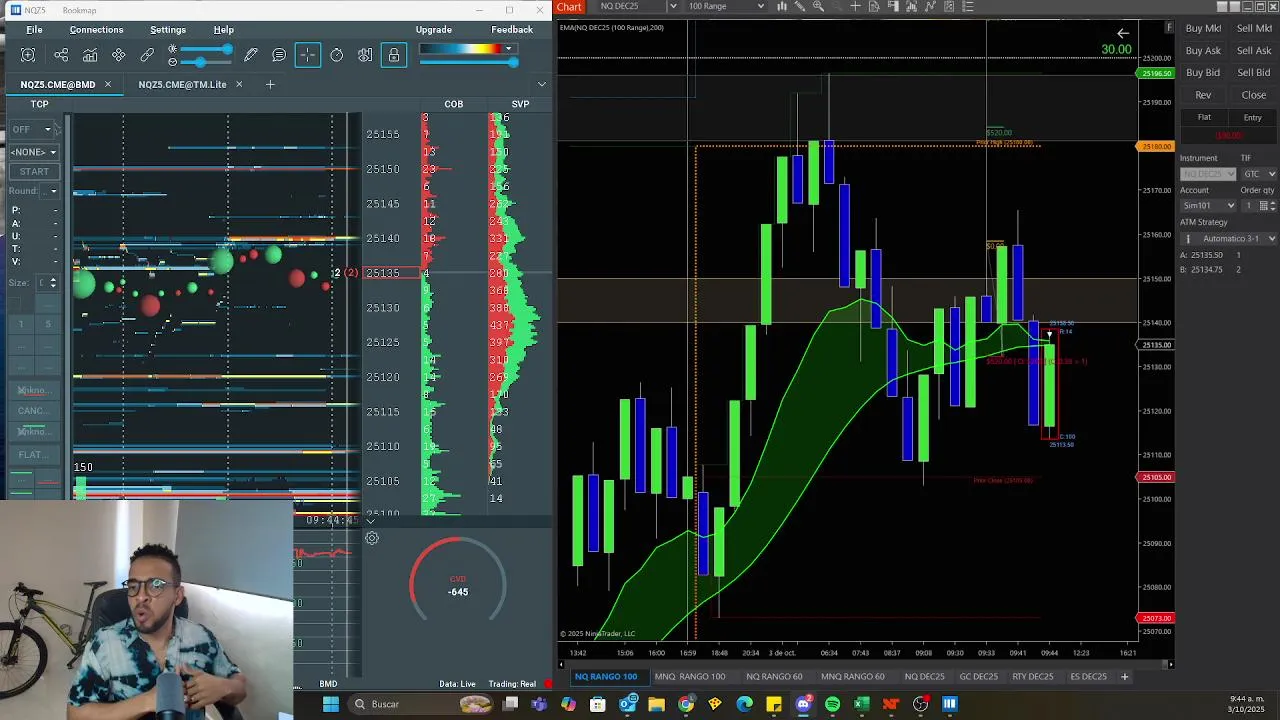The height and width of the screenshot is (720, 1280).
Task: Click the gear icon beside the CVD gauge
Action: pos(371,538)
